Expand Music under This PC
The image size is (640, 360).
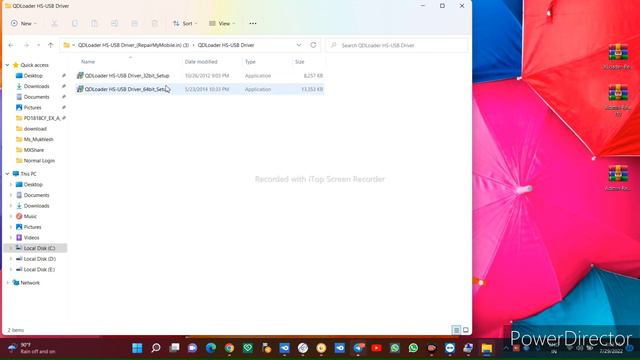(x=11, y=216)
